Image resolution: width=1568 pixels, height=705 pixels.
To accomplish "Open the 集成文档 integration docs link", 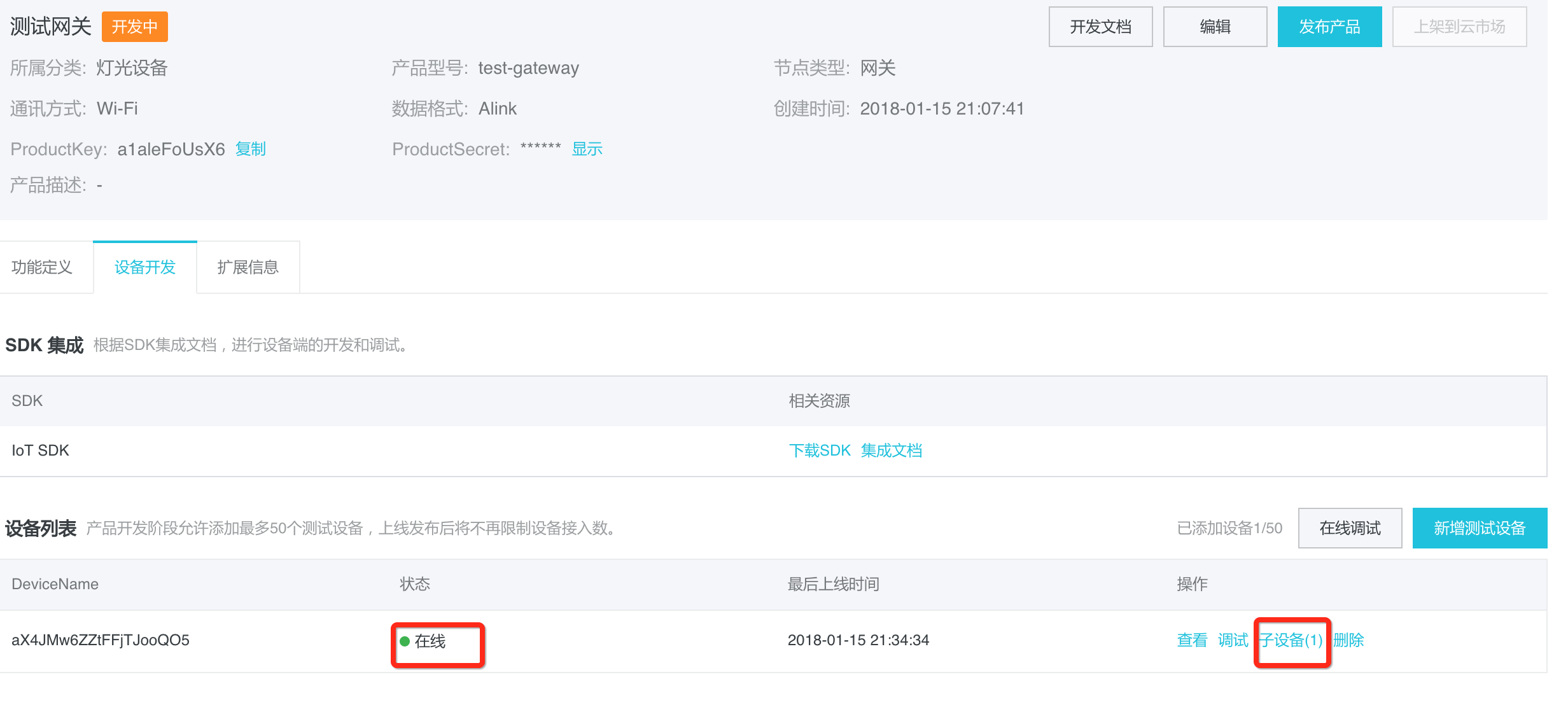I will [x=892, y=450].
